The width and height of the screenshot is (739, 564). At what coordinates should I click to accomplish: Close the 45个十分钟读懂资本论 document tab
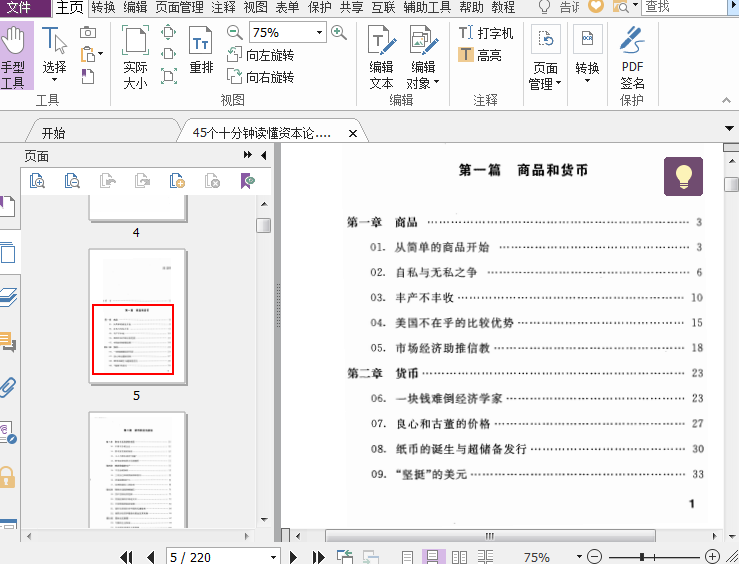coord(353,133)
